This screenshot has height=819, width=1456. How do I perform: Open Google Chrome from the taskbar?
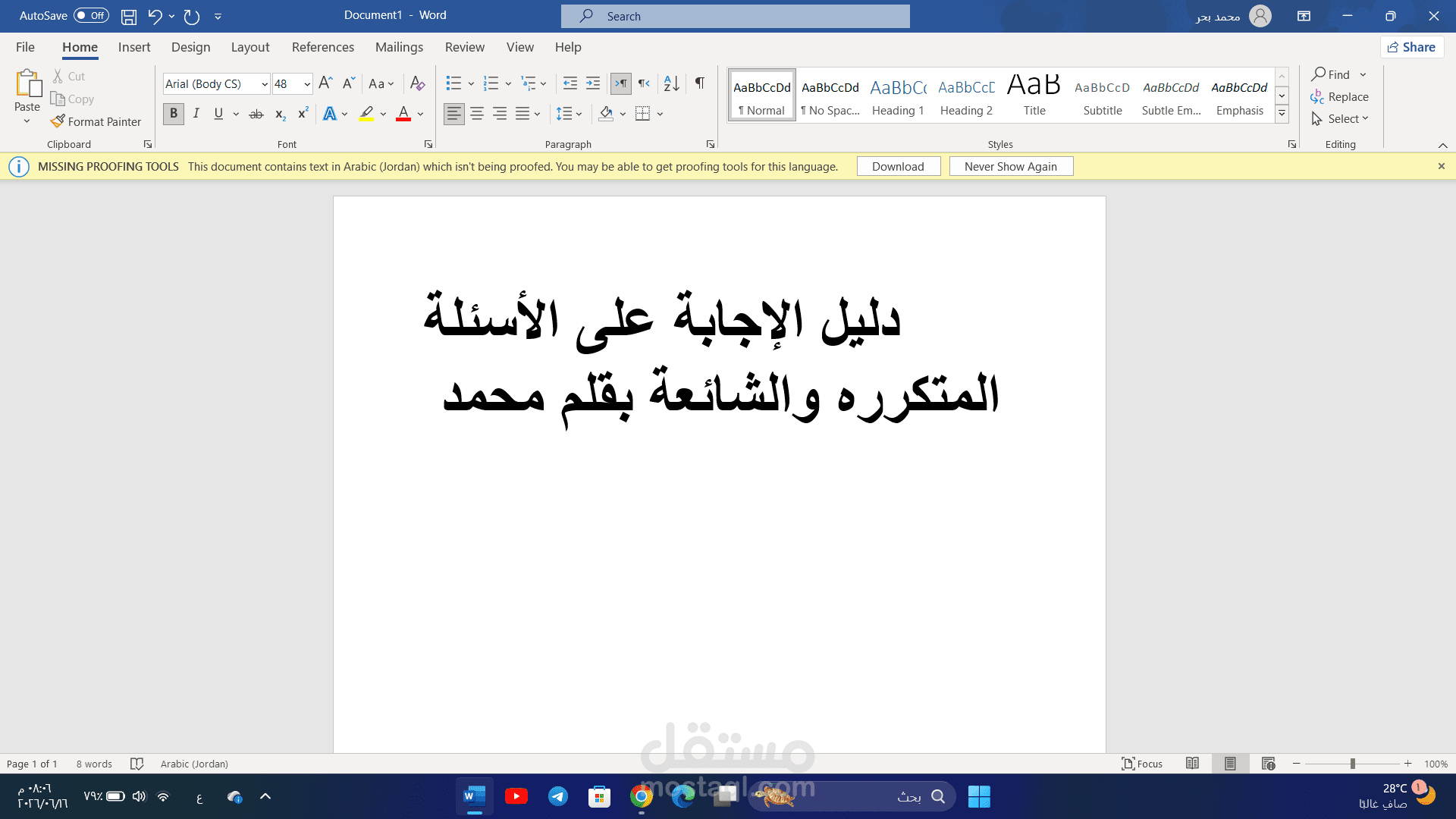[642, 796]
